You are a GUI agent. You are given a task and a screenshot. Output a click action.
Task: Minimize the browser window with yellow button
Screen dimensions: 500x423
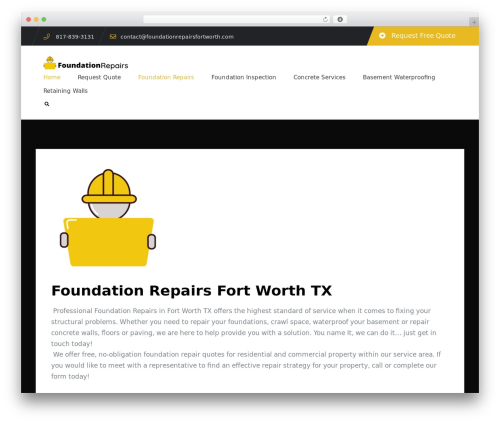pos(36,19)
